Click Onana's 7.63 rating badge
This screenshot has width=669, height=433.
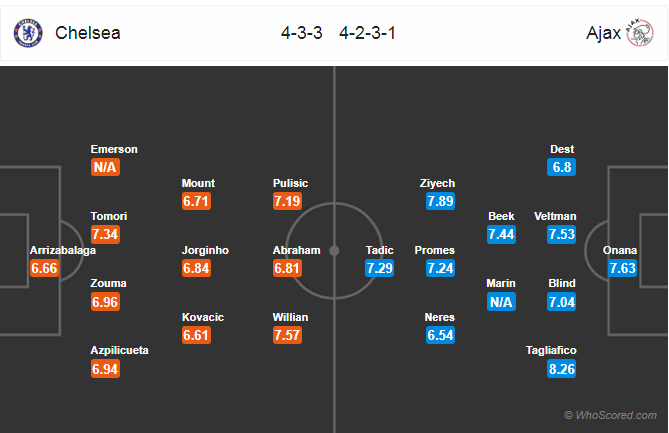pos(622,268)
